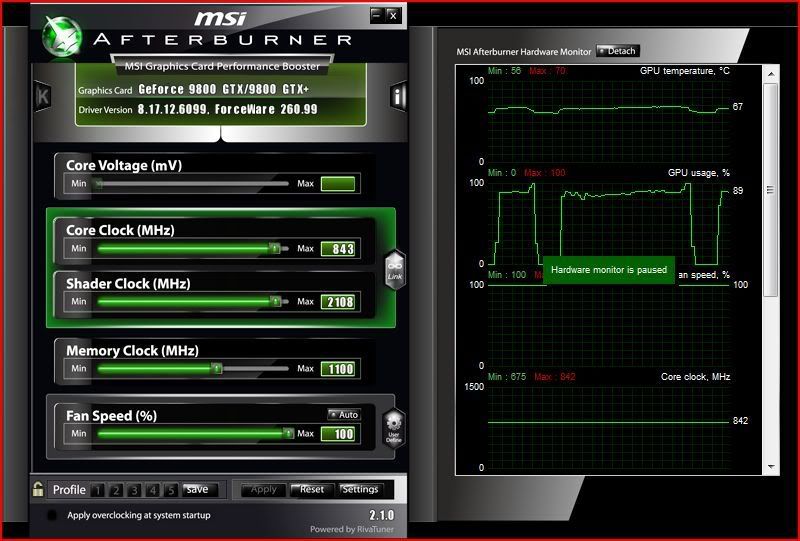Click the Core clock graph
This screenshot has width=800, height=541.
pyautogui.click(x=609, y=427)
